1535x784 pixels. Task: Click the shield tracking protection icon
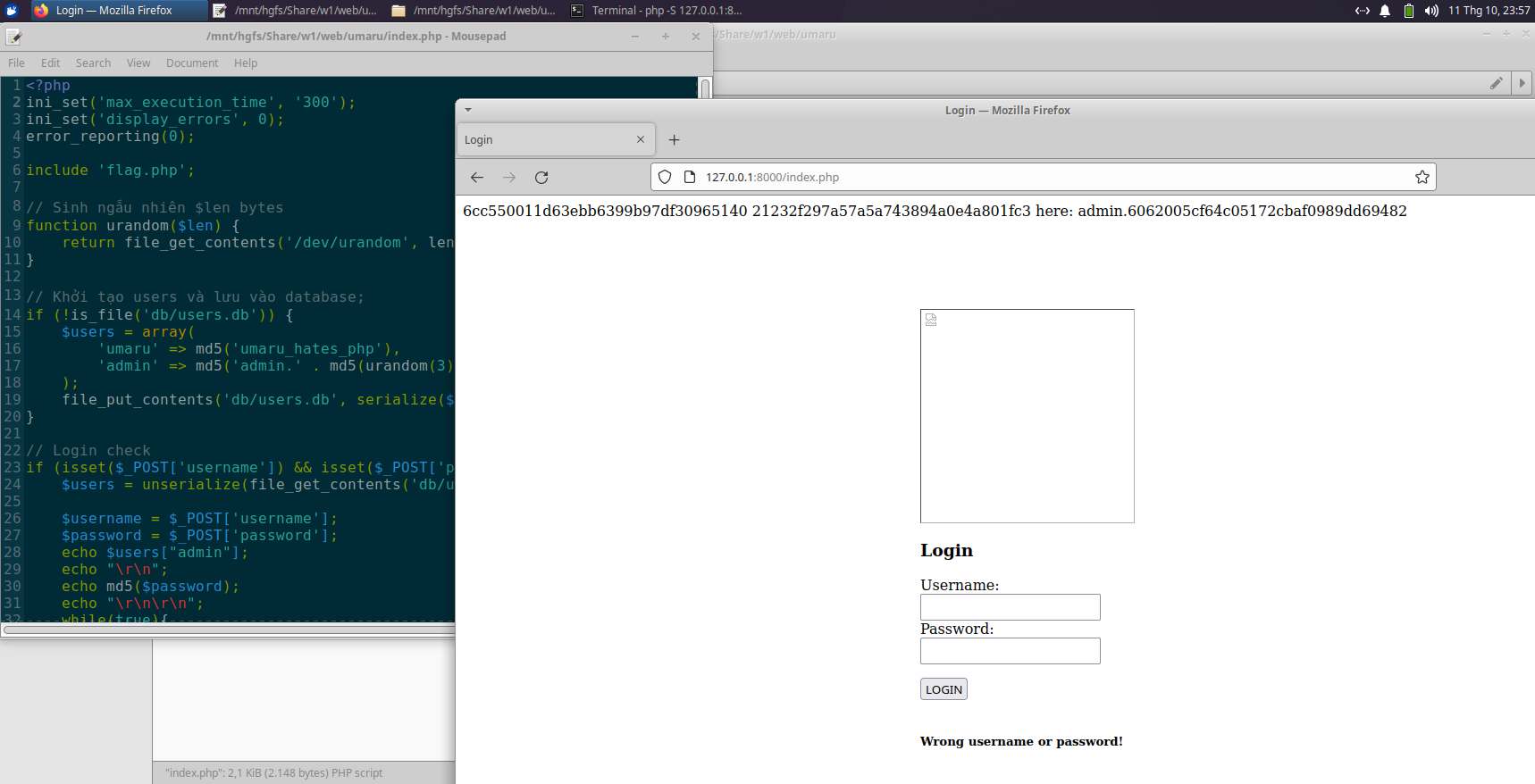pyautogui.click(x=665, y=178)
